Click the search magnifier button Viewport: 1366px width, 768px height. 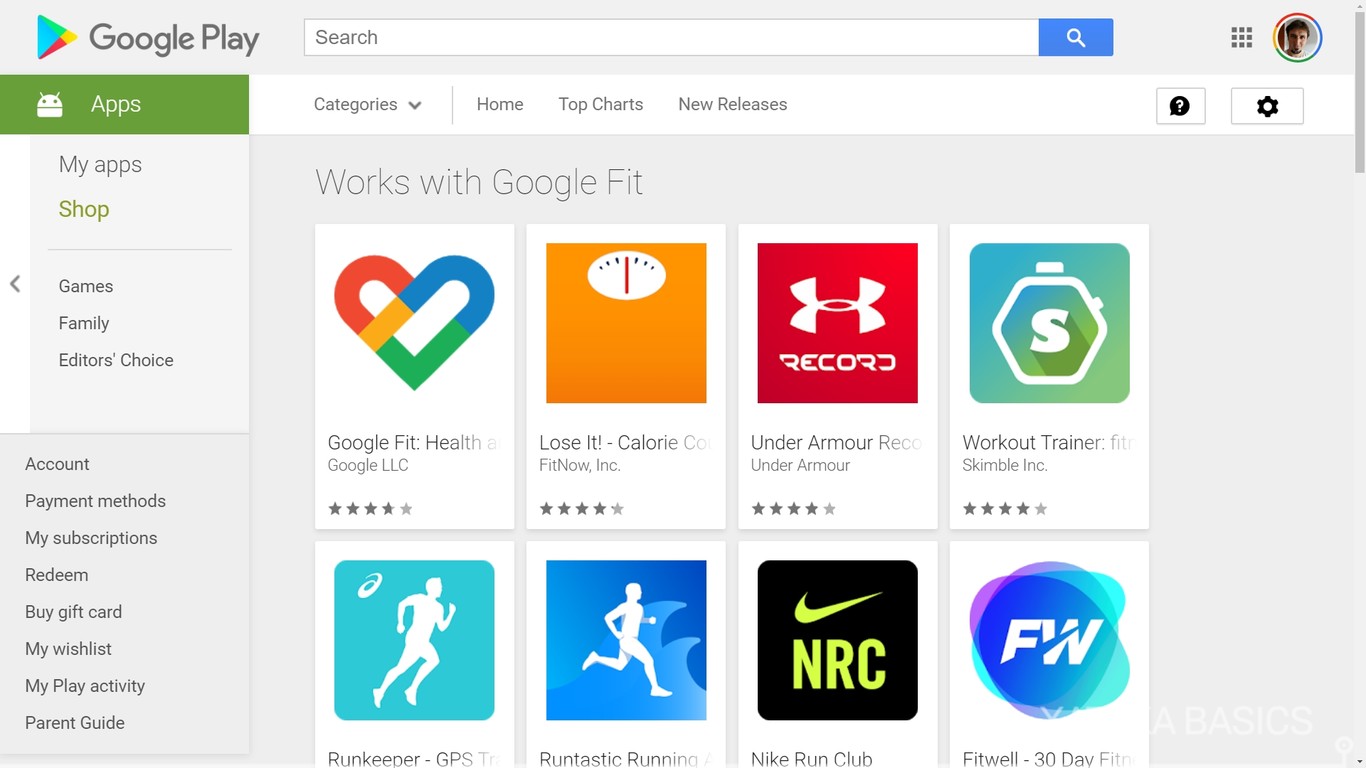(1075, 37)
